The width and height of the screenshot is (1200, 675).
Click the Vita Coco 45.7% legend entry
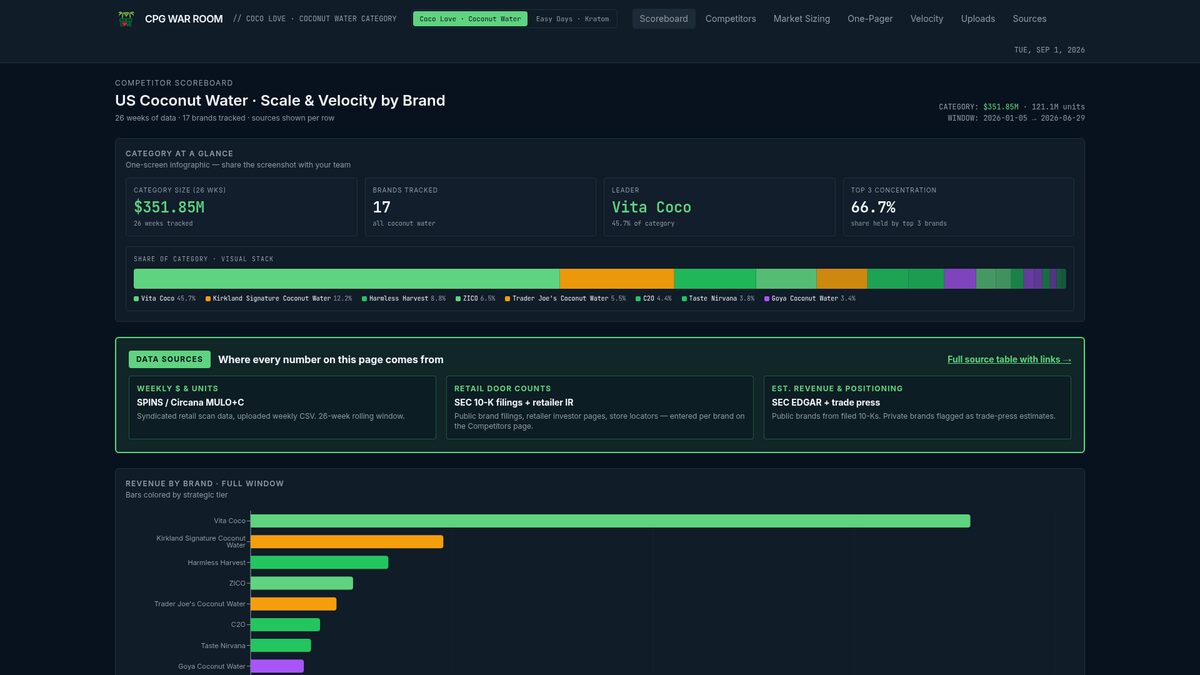click(x=165, y=298)
